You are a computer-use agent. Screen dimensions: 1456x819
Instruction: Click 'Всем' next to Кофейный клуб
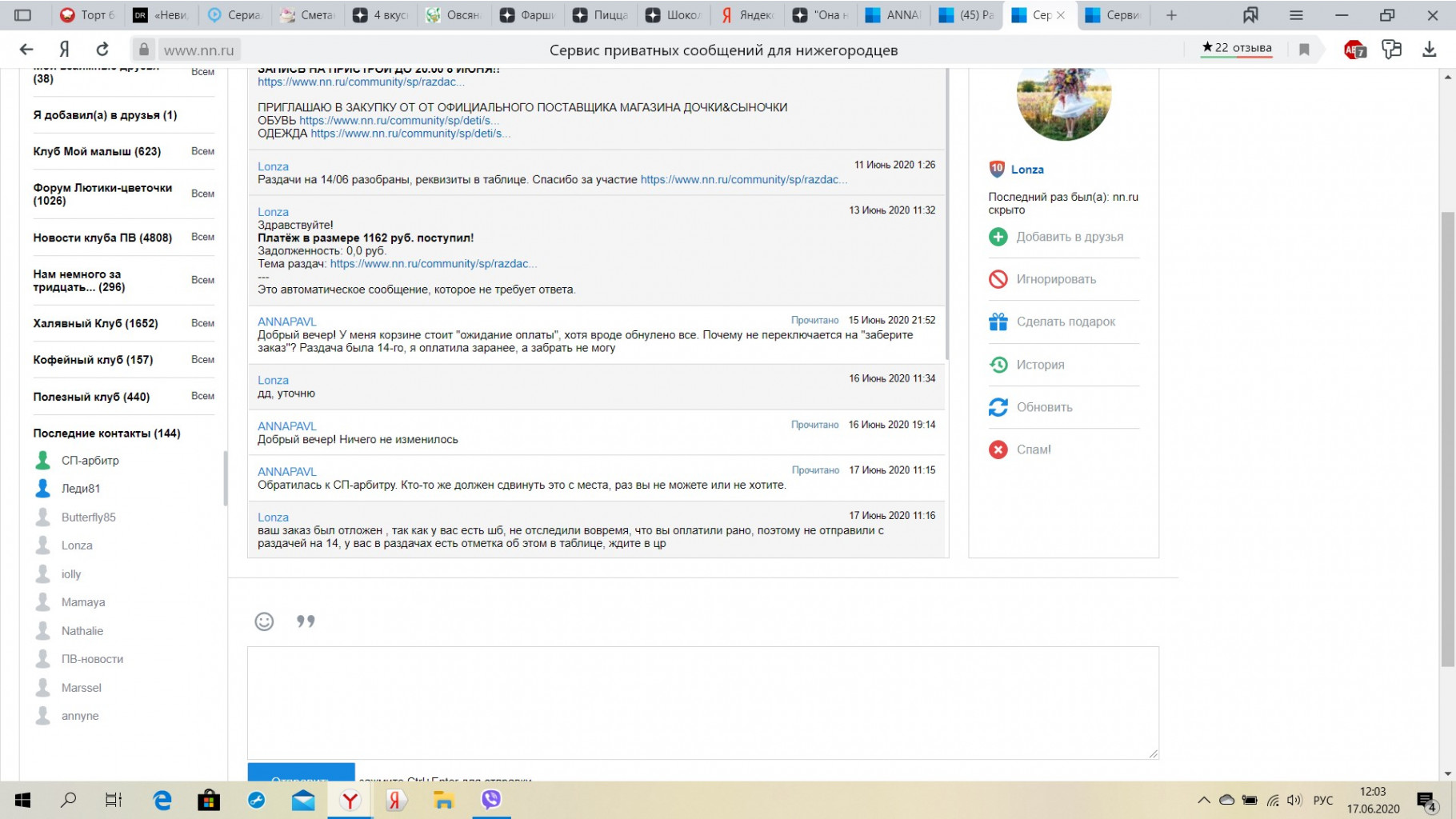(x=202, y=360)
